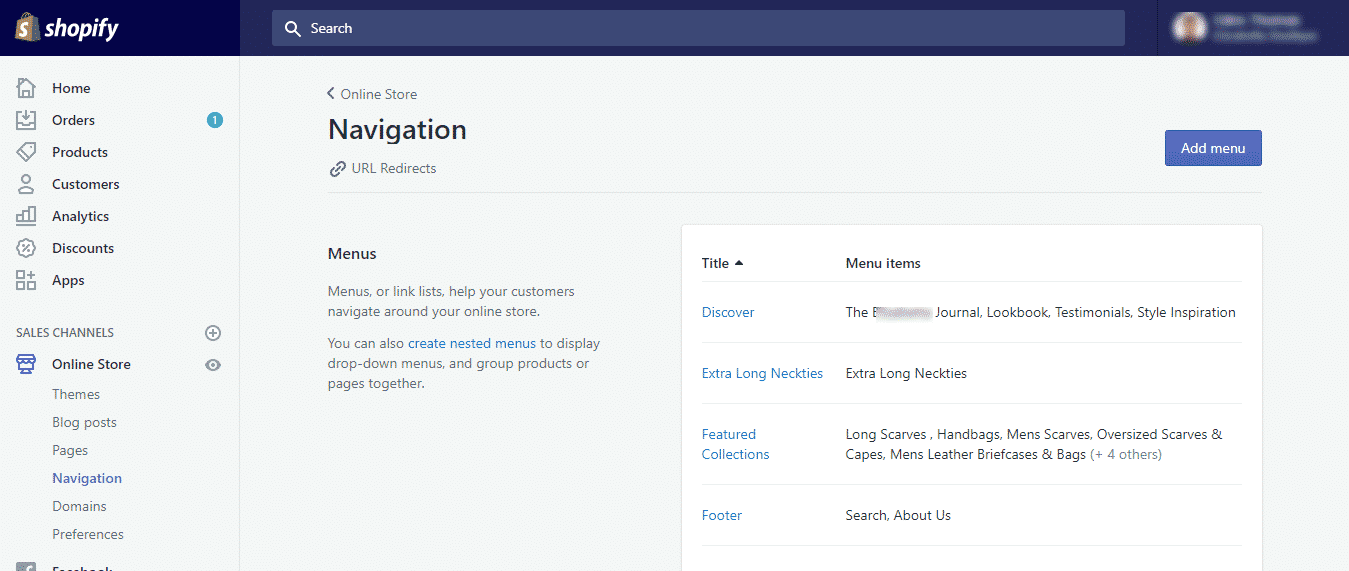Click the Orders inbox icon
The width and height of the screenshot is (1349, 571).
[26, 120]
